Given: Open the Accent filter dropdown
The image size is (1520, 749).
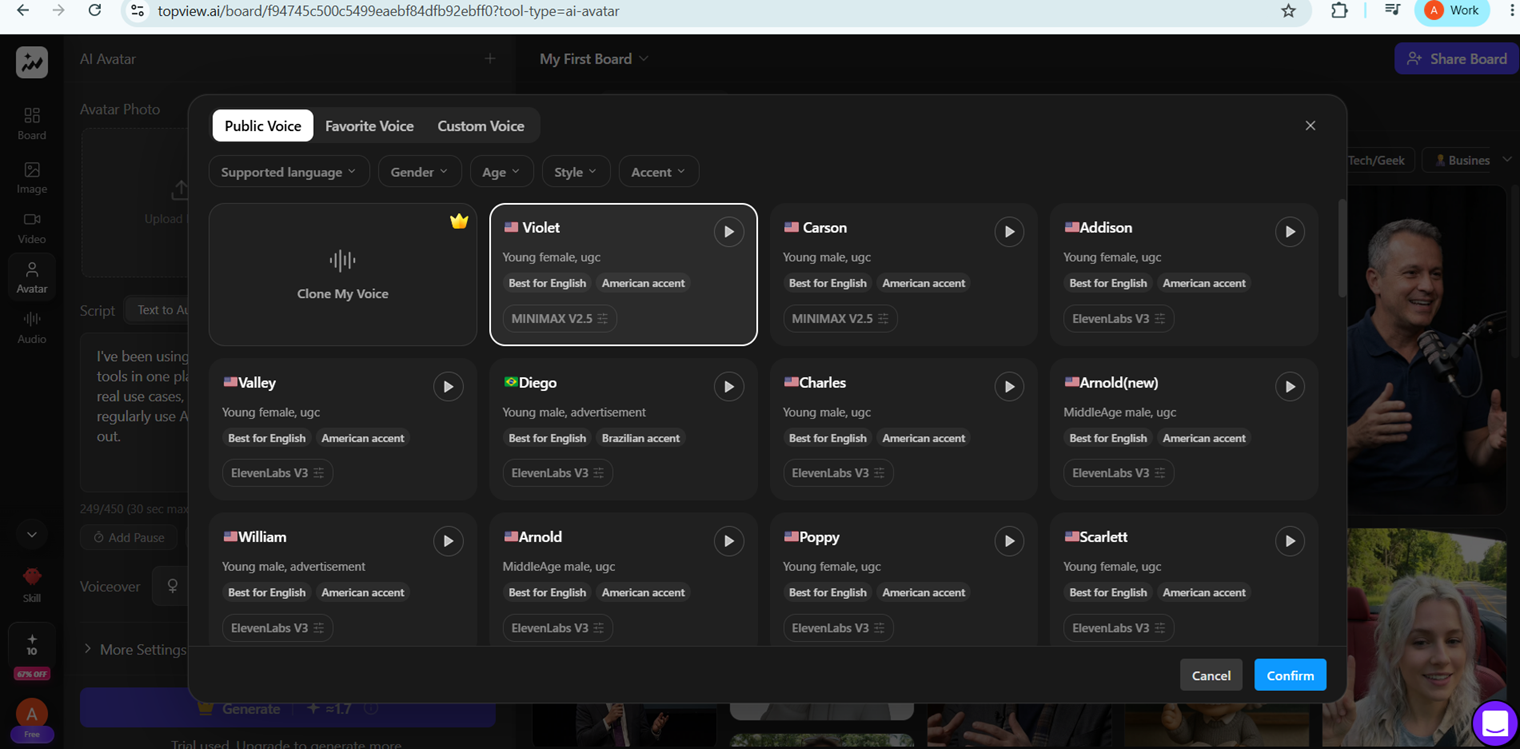Looking at the screenshot, I should [658, 172].
